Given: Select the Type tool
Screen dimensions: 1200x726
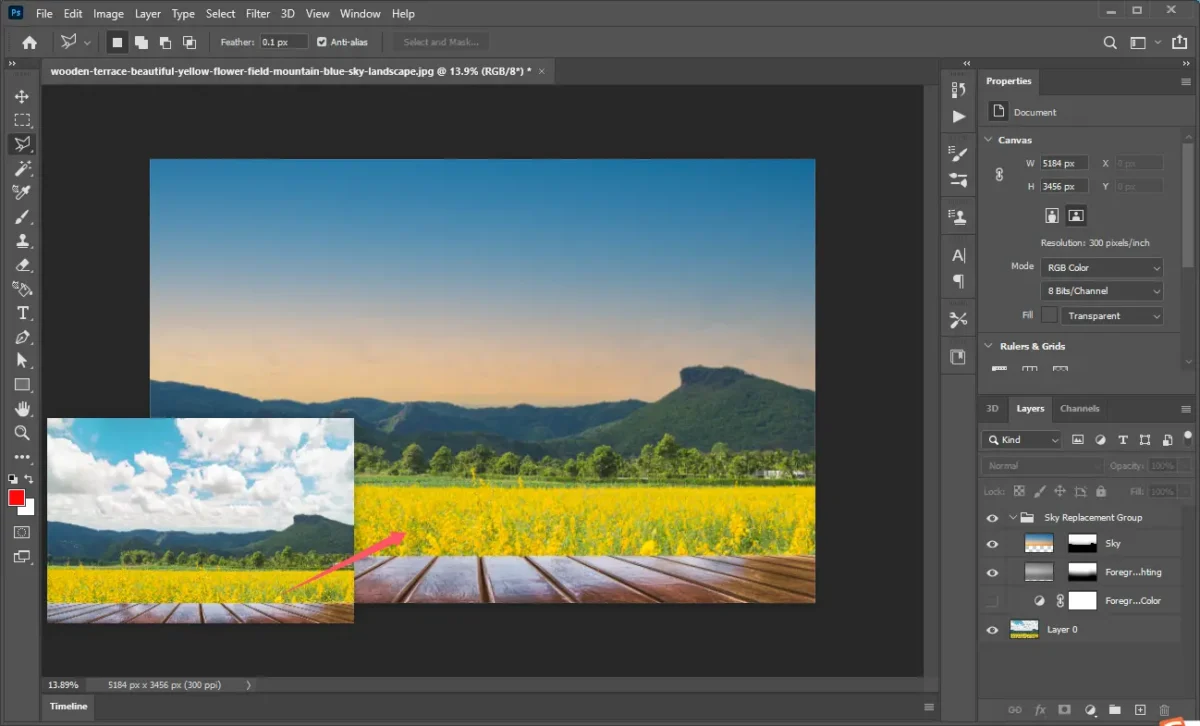Looking at the screenshot, I should [22, 313].
